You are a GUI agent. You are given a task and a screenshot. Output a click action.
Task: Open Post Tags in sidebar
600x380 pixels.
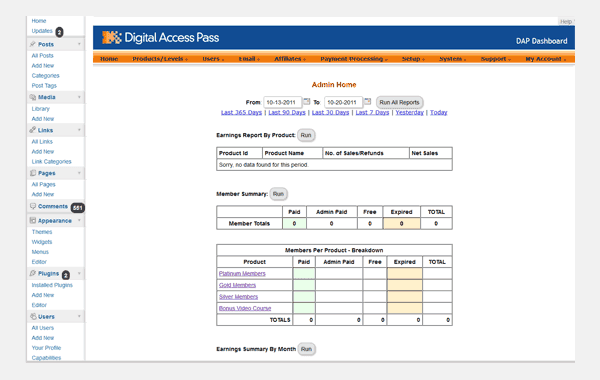[44, 85]
